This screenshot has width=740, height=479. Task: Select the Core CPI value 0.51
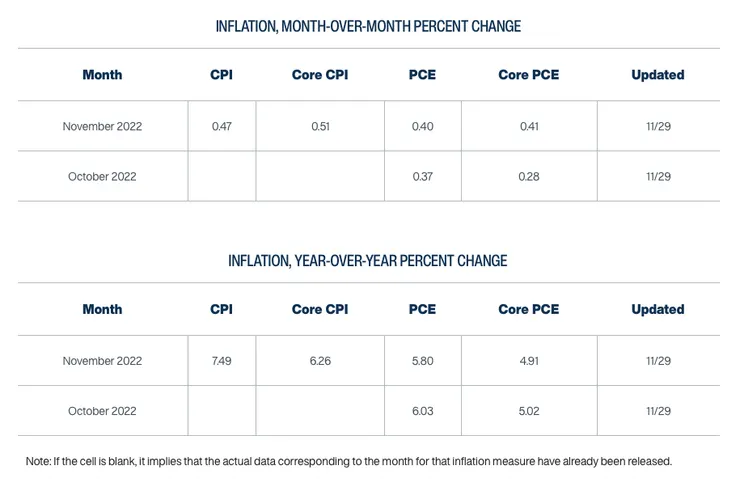pos(320,127)
